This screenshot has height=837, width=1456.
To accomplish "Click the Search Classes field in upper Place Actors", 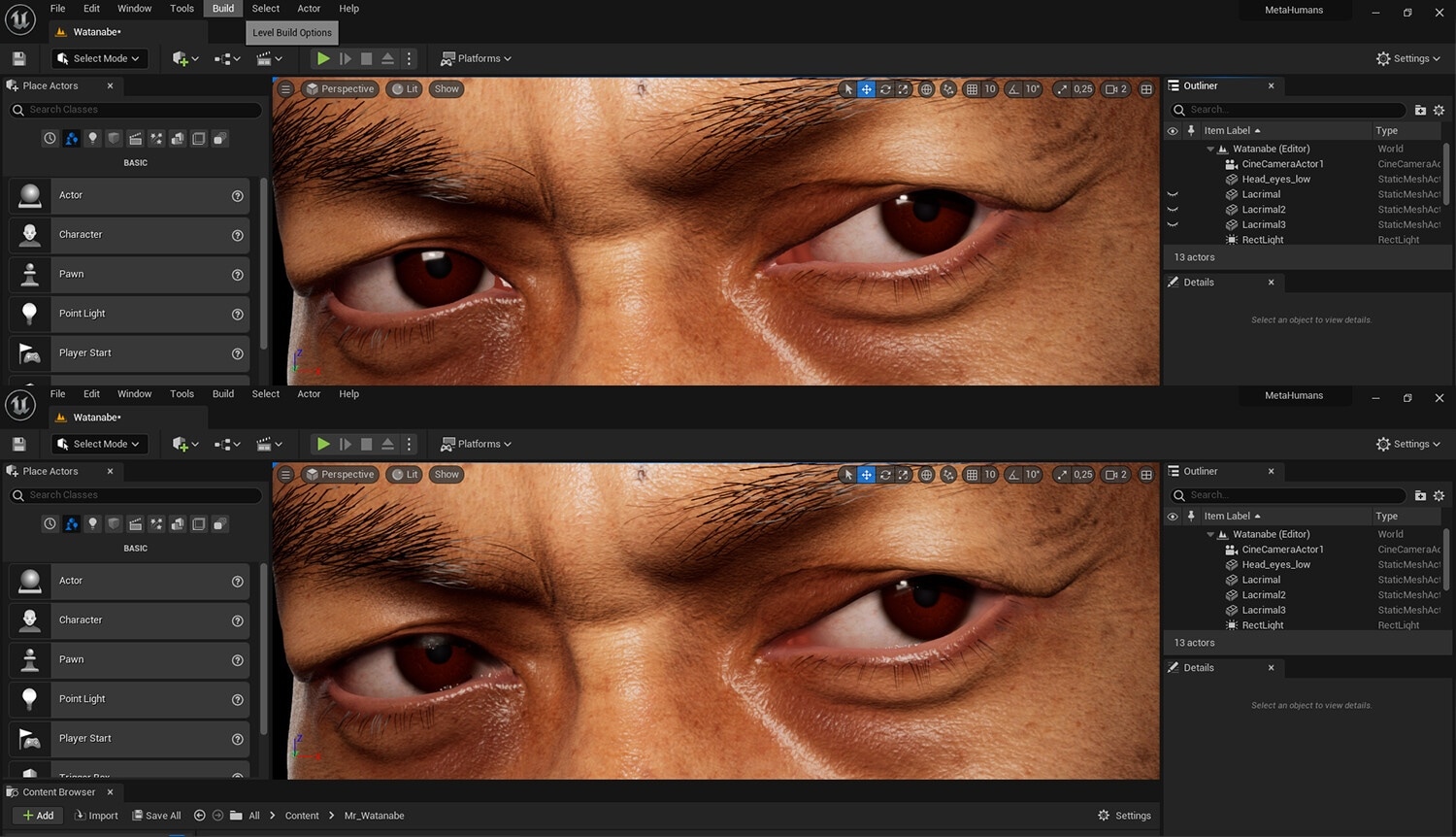I will [x=136, y=110].
